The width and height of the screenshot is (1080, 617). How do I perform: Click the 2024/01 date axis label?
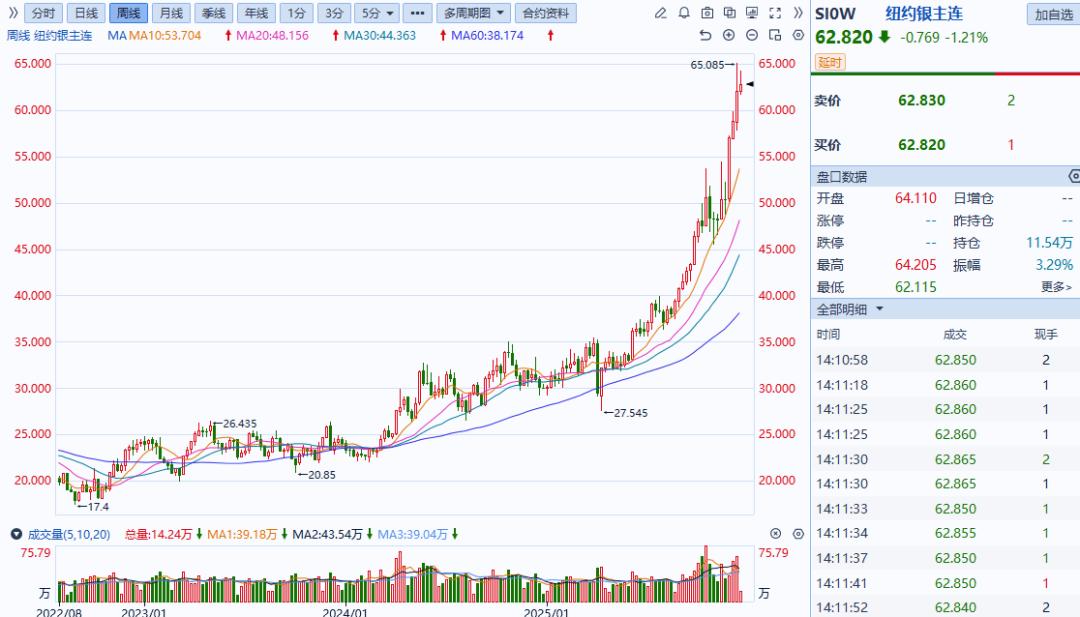point(345,611)
